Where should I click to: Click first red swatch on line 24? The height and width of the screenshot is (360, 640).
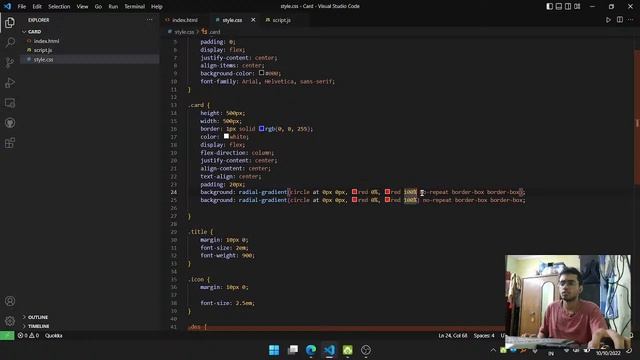coord(354,192)
